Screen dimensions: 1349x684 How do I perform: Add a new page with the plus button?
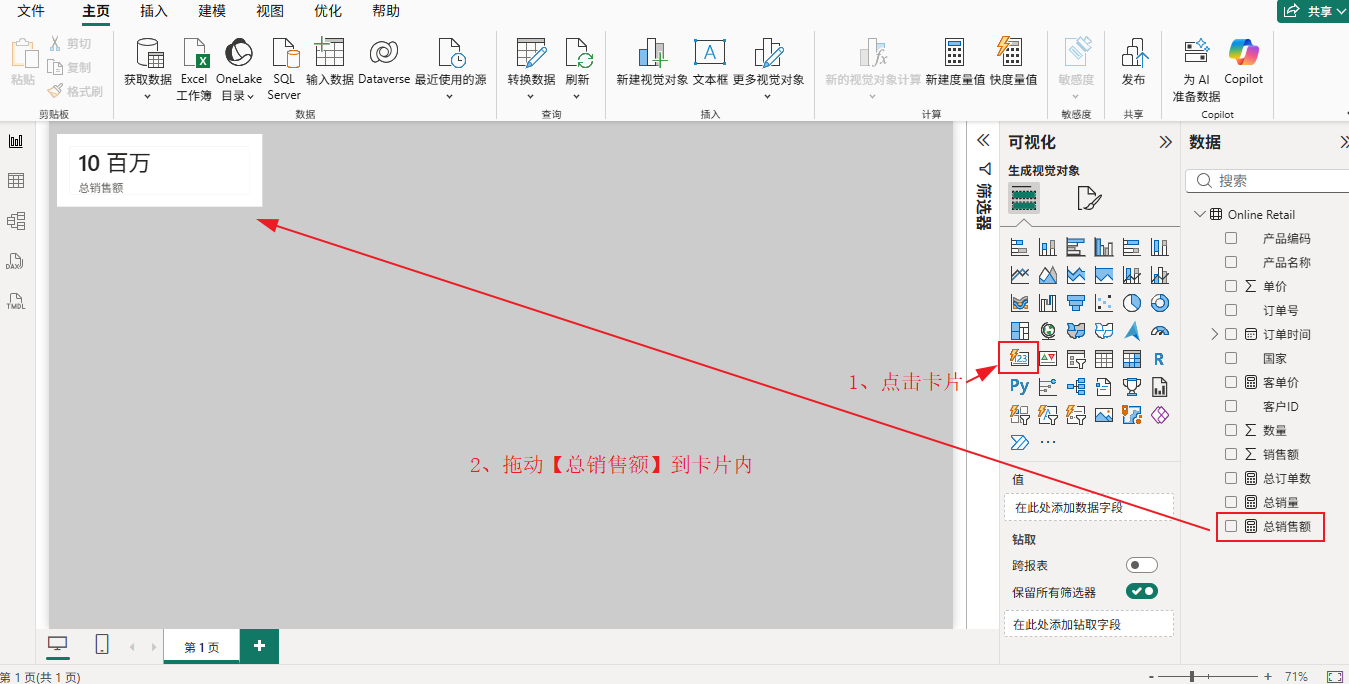(x=259, y=646)
